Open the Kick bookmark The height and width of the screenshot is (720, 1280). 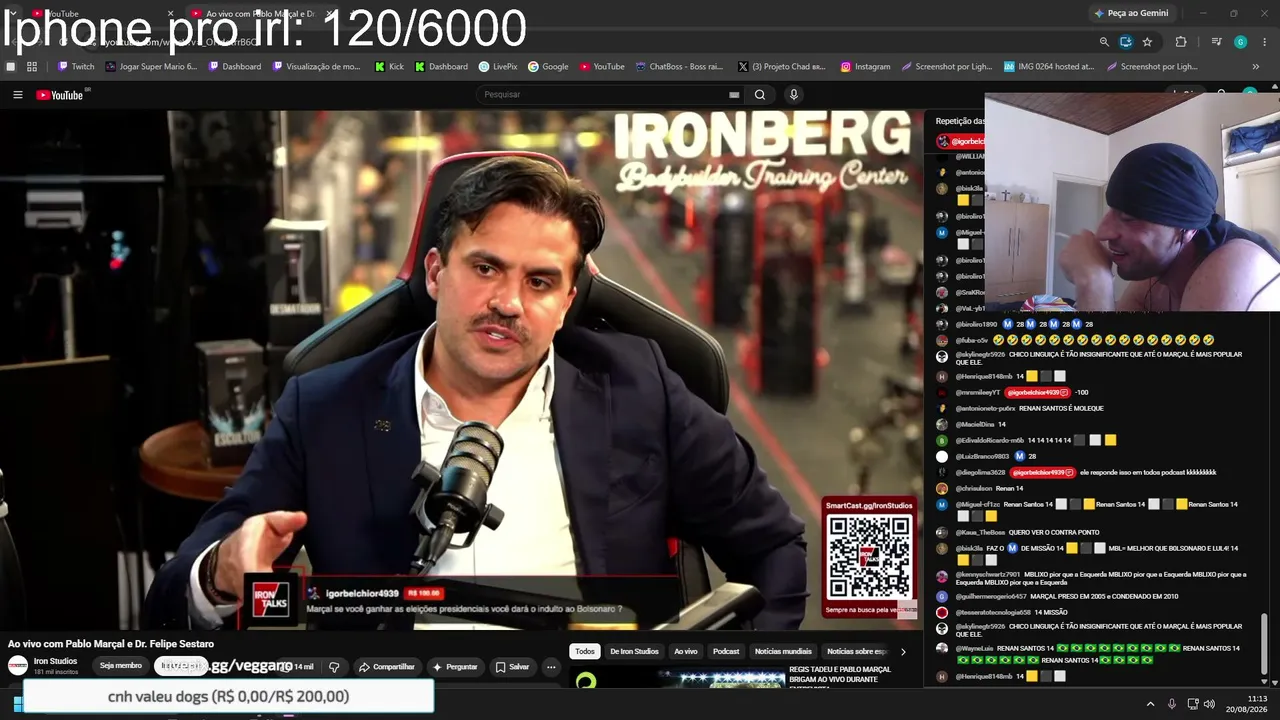point(390,67)
